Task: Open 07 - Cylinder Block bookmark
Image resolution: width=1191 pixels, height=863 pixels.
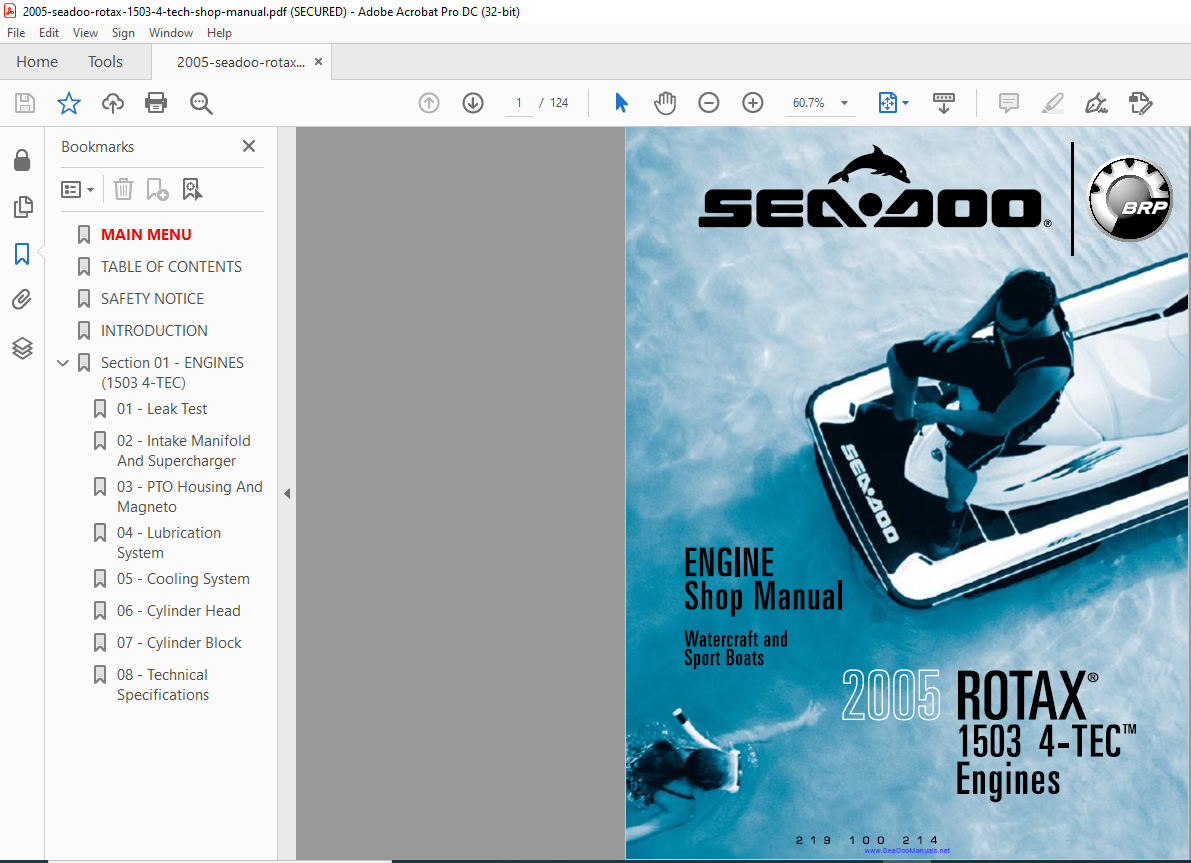Action: click(x=179, y=643)
